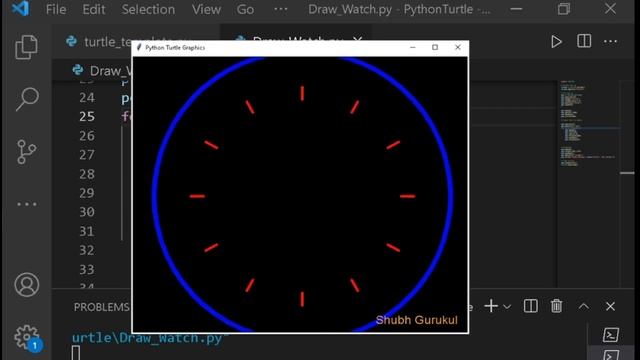640x360 pixels.
Task: Minimize the Python Turtle Graphics window
Action: (413, 47)
